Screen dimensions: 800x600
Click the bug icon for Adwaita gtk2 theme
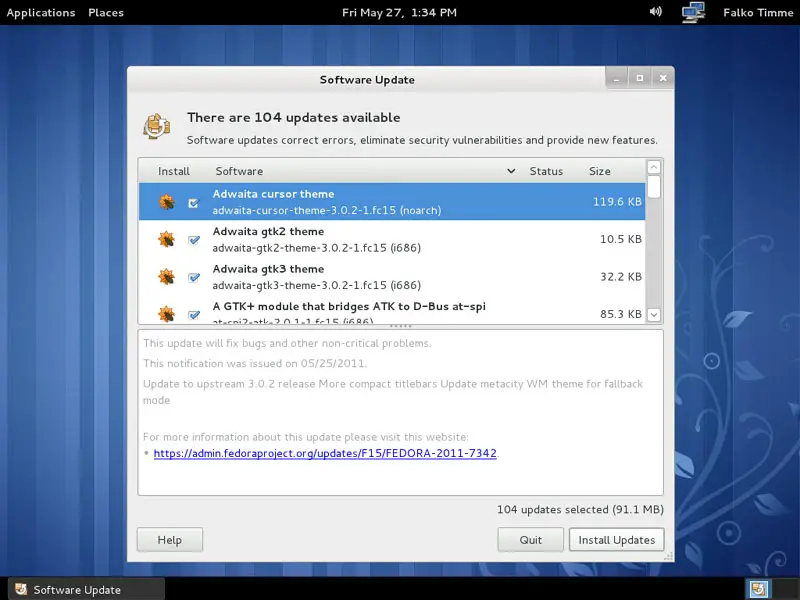[166, 239]
